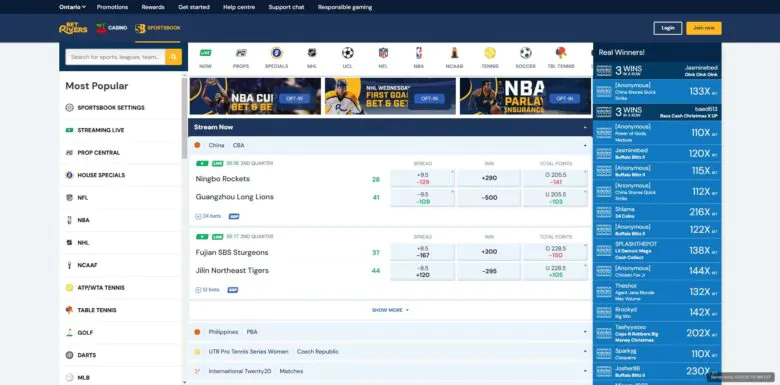The width and height of the screenshot is (780, 385).
Task: Switch to the Casino tab
Action: pos(111,28)
